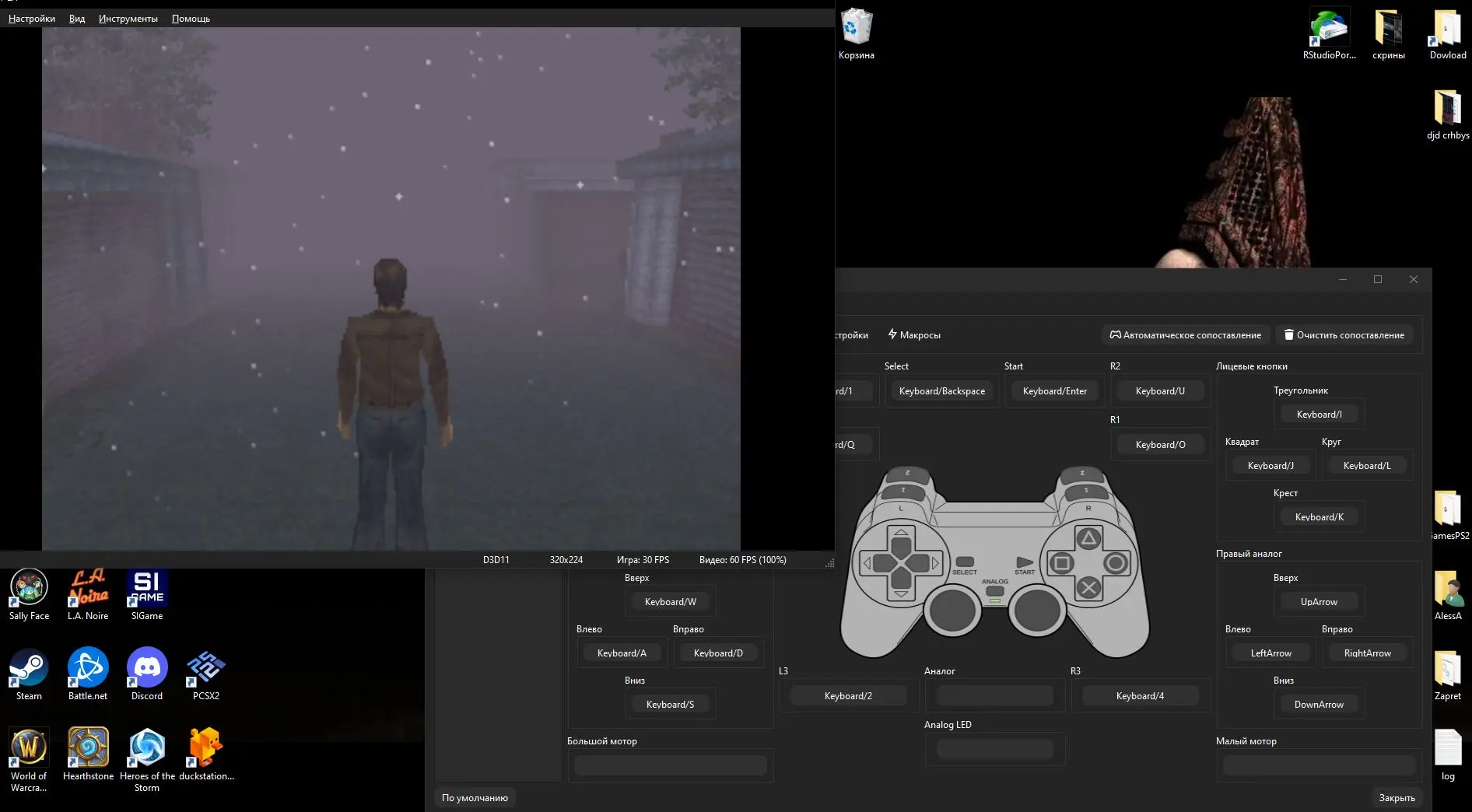This screenshot has width=1472, height=812.
Task: Open the Инструменты menu
Action: coord(128,19)
